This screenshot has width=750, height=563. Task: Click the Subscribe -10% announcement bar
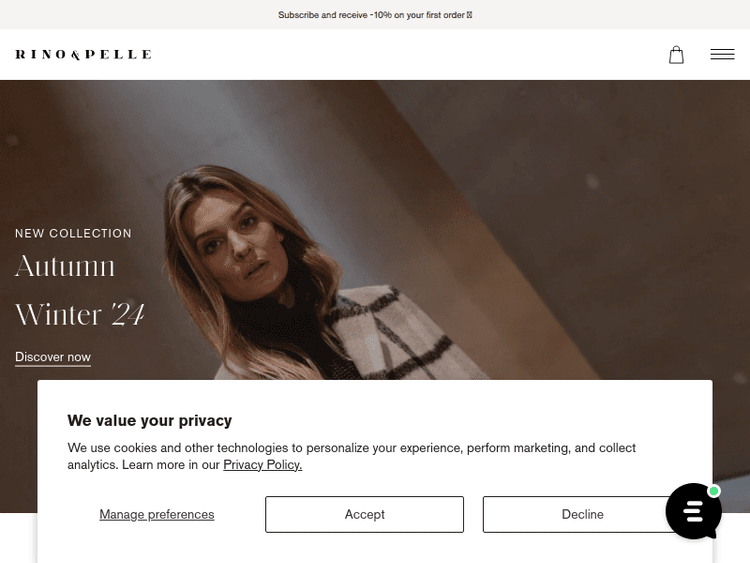coord(375,15)
